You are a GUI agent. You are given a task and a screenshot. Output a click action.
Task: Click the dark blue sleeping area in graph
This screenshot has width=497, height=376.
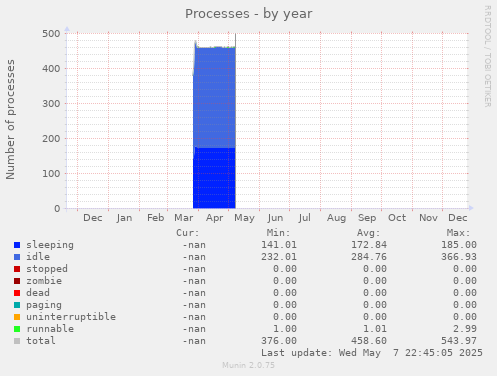tap(215, 178)
